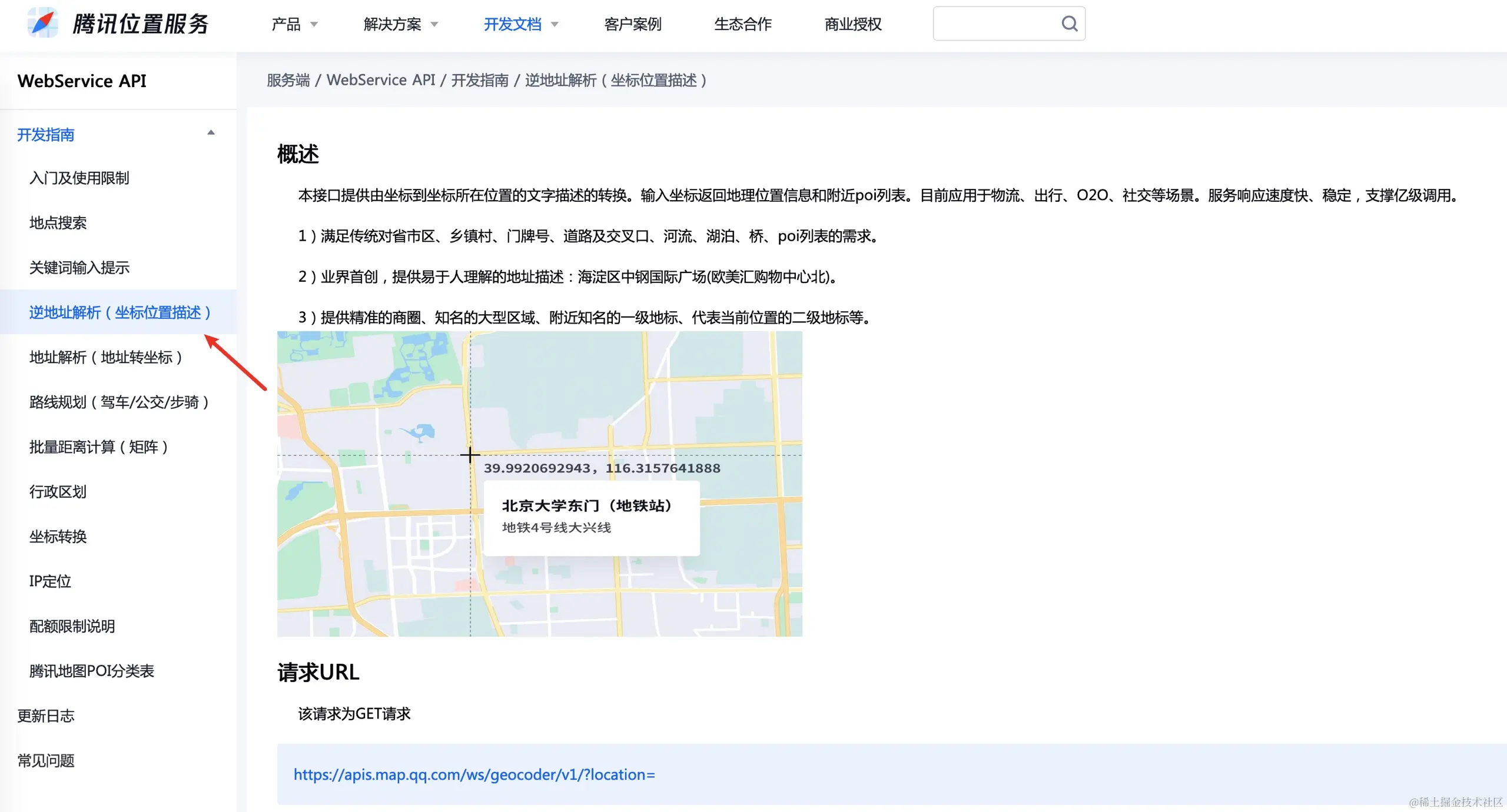The image size is (1507, 812).
Task: Open the IP定位 documentation page
Action: tap(50, 581)
